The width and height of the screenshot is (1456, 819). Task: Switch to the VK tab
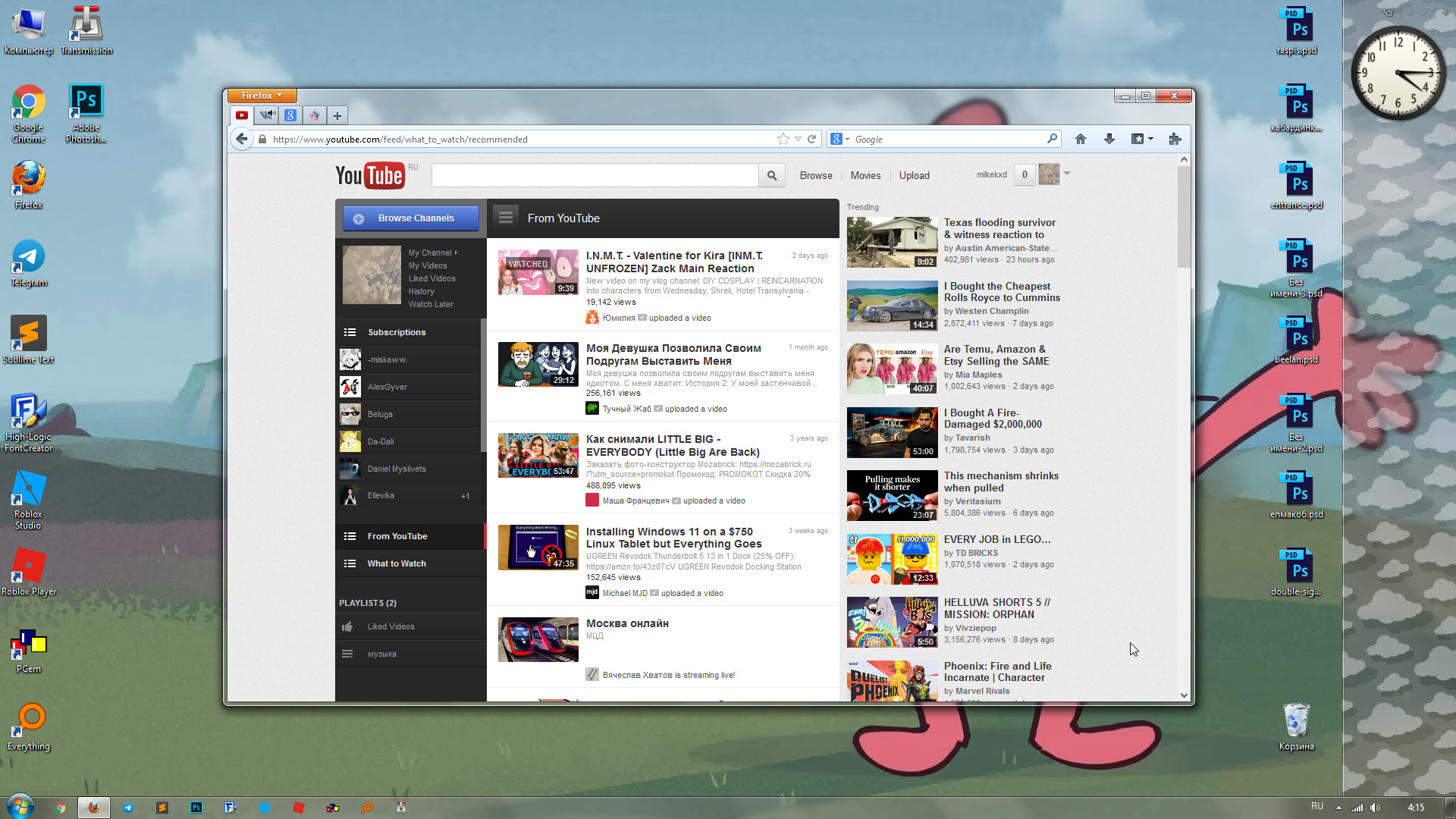click(x=267, y=115)
